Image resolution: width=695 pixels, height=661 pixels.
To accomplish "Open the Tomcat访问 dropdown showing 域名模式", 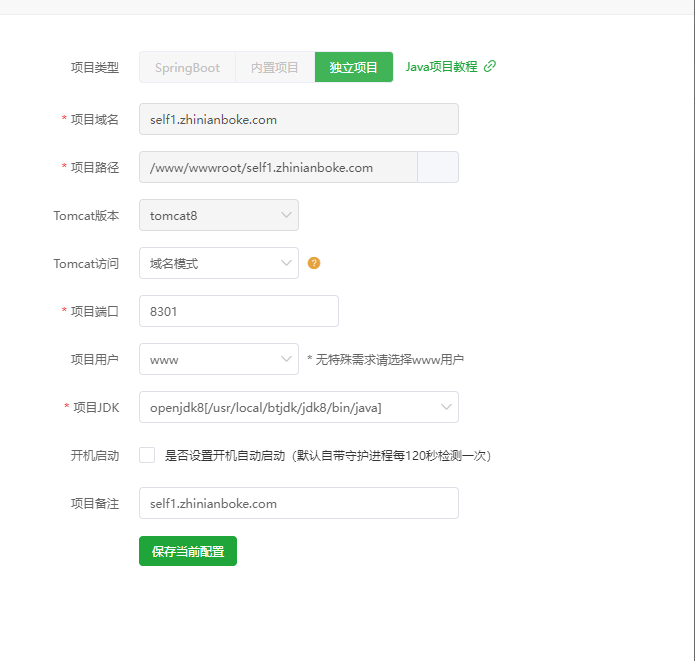I will point(219,263).
